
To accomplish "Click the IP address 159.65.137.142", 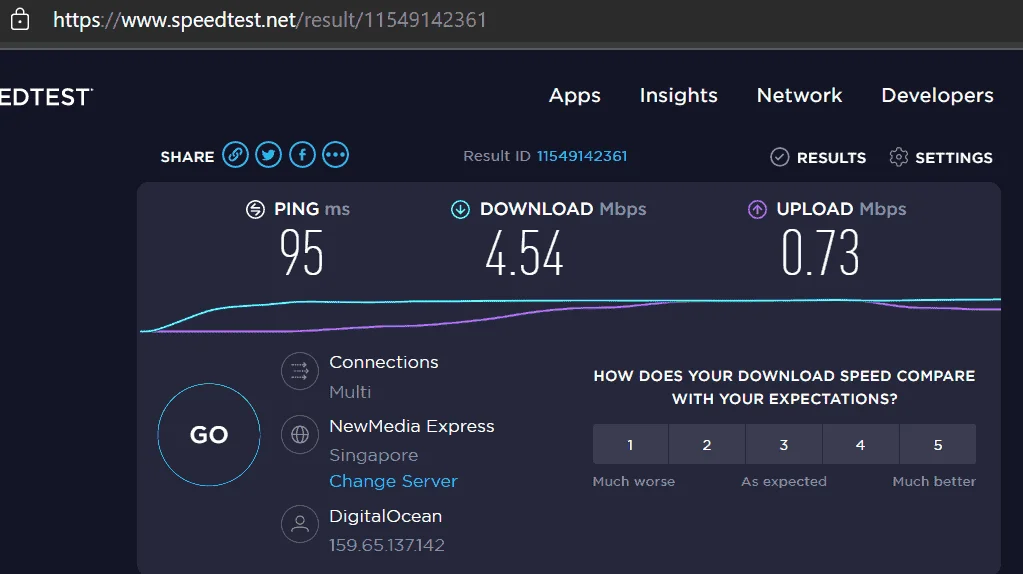I will click(x=386, y=545).
